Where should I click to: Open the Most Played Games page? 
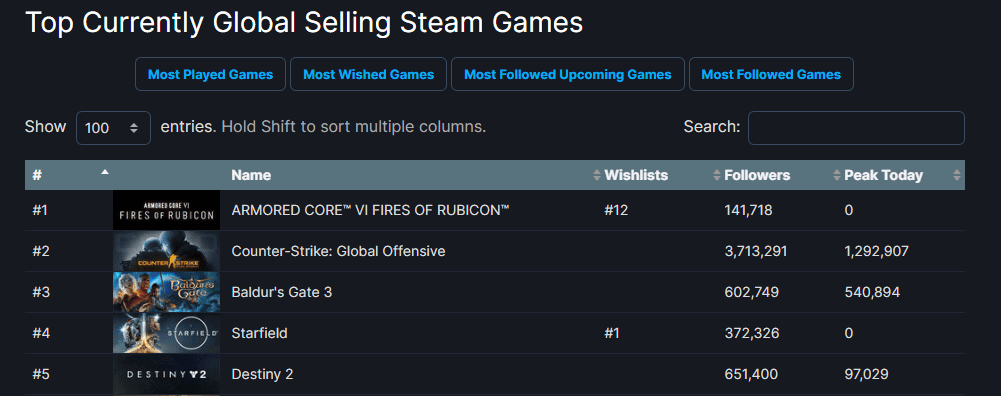[210, 74]
